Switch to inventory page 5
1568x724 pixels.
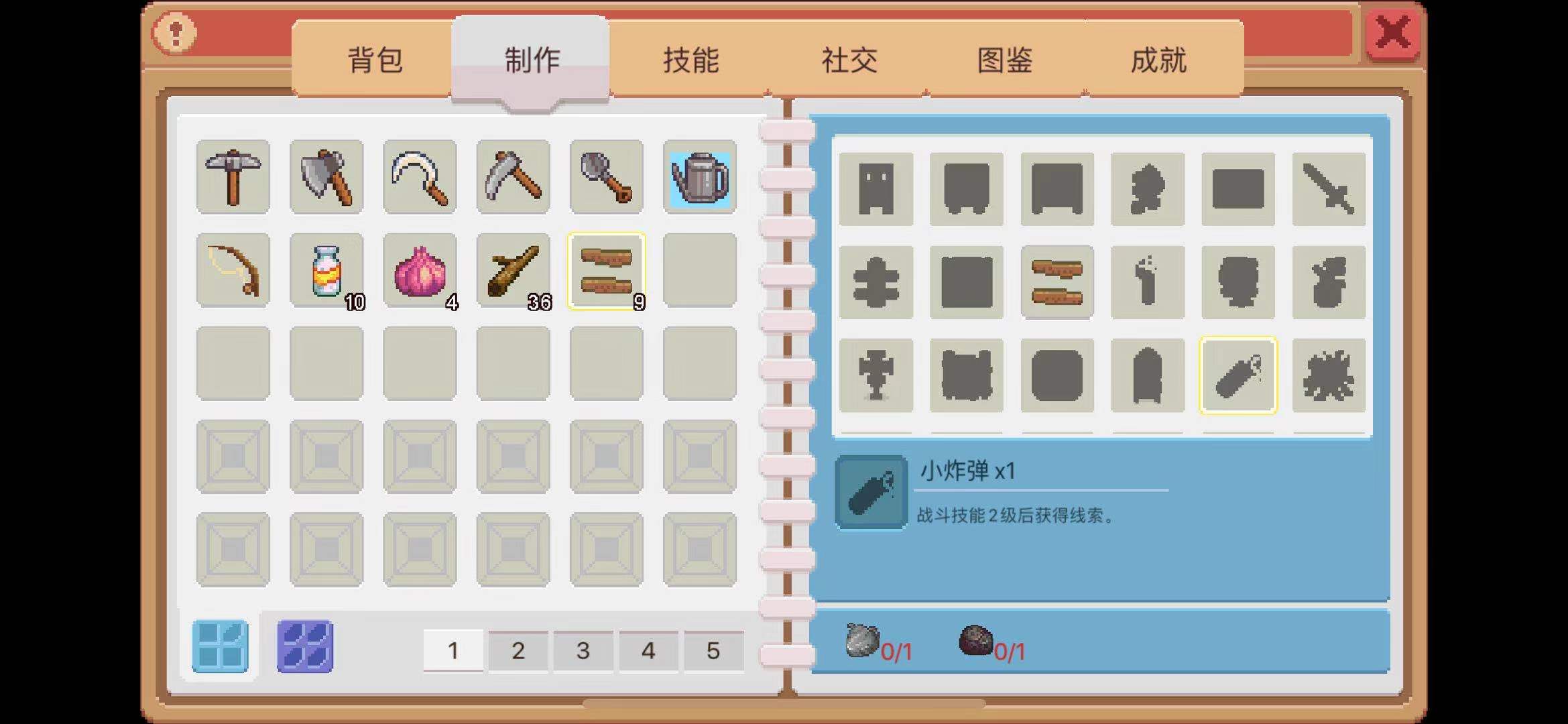[x=713, y=650]
